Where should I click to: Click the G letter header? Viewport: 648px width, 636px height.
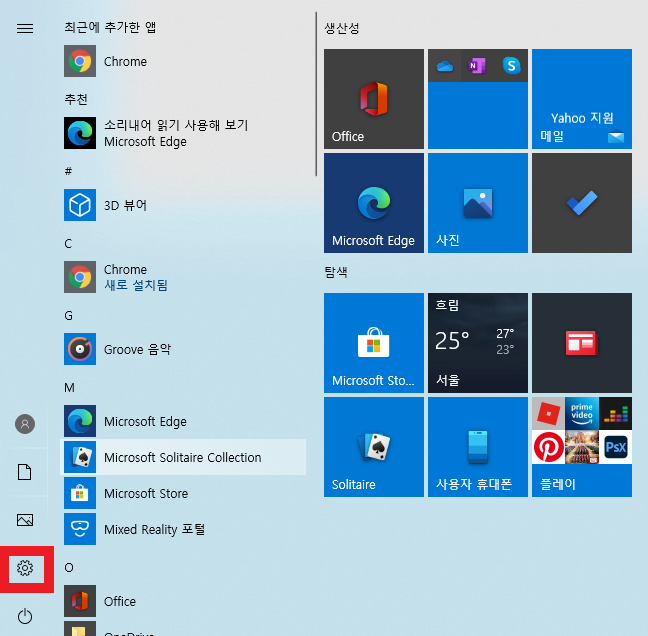[x=69, y=316]
